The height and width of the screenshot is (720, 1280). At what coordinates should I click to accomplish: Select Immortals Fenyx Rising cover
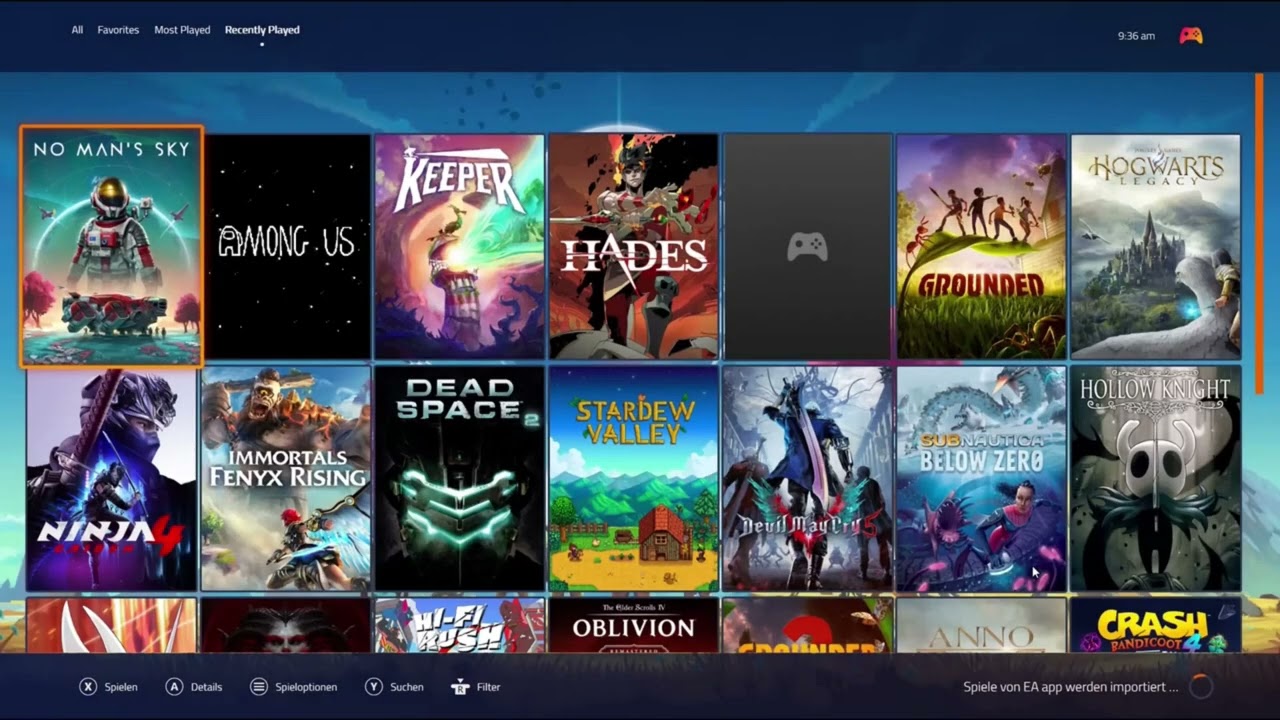[x=286, y=478]
